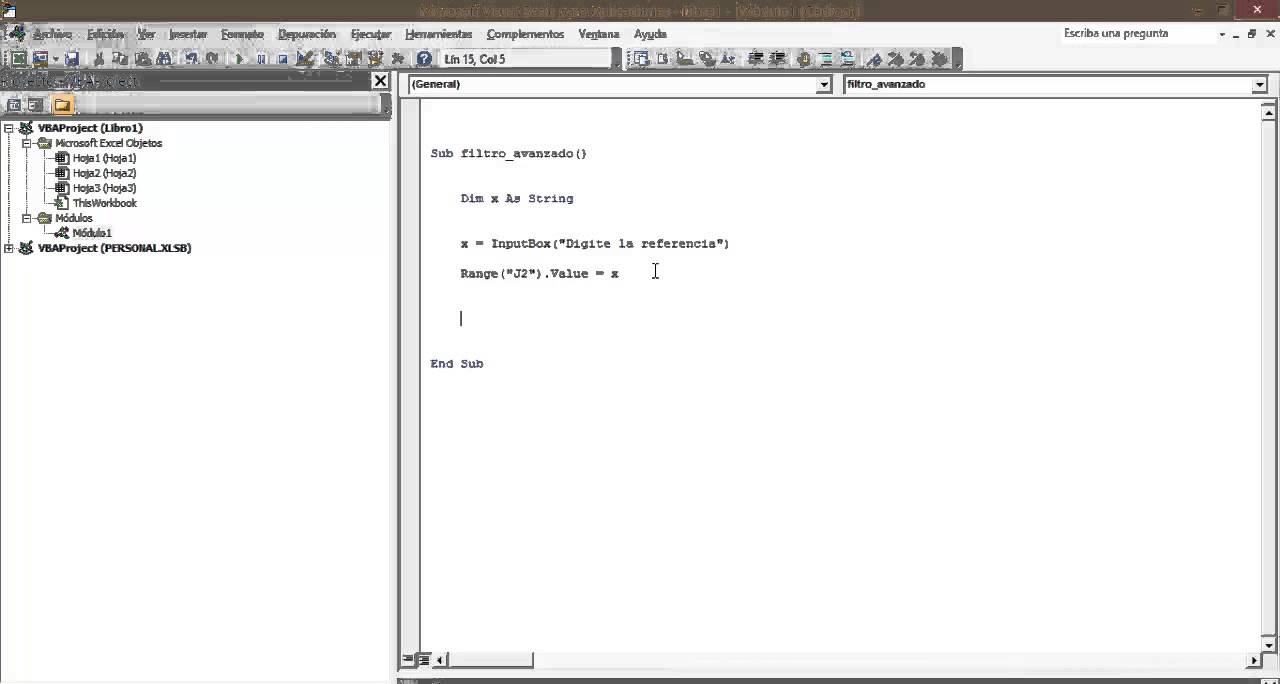Open the Edición menu
This screenshot has width=1280, height=684.
tap(106, 34)
